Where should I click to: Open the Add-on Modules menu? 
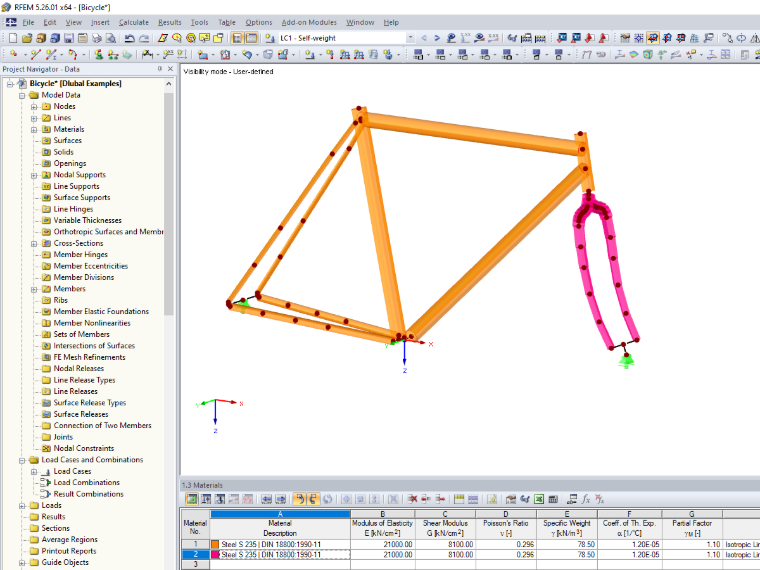(x=309, y=22)
